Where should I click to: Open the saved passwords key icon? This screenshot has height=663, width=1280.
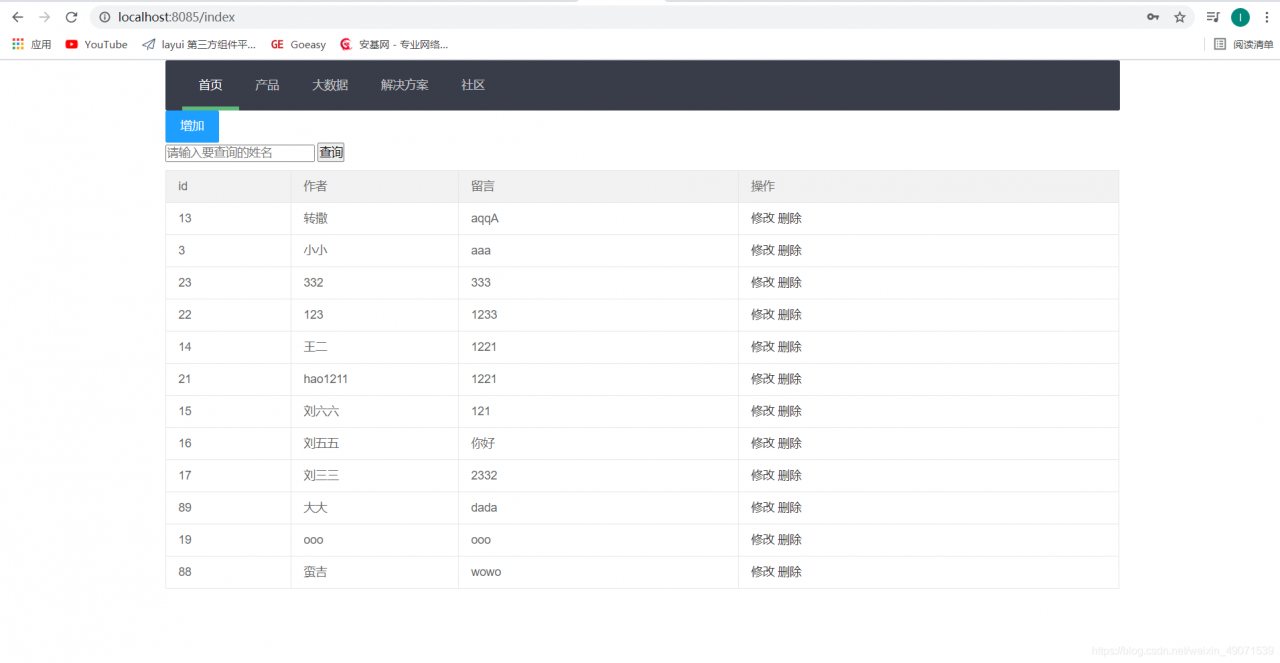(1153, 17)
